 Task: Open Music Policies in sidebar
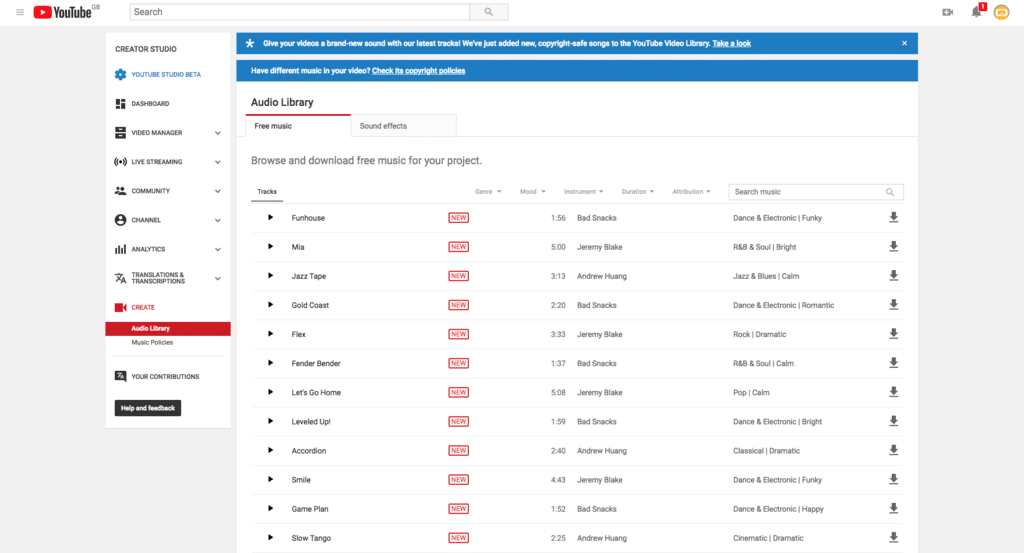152,342
